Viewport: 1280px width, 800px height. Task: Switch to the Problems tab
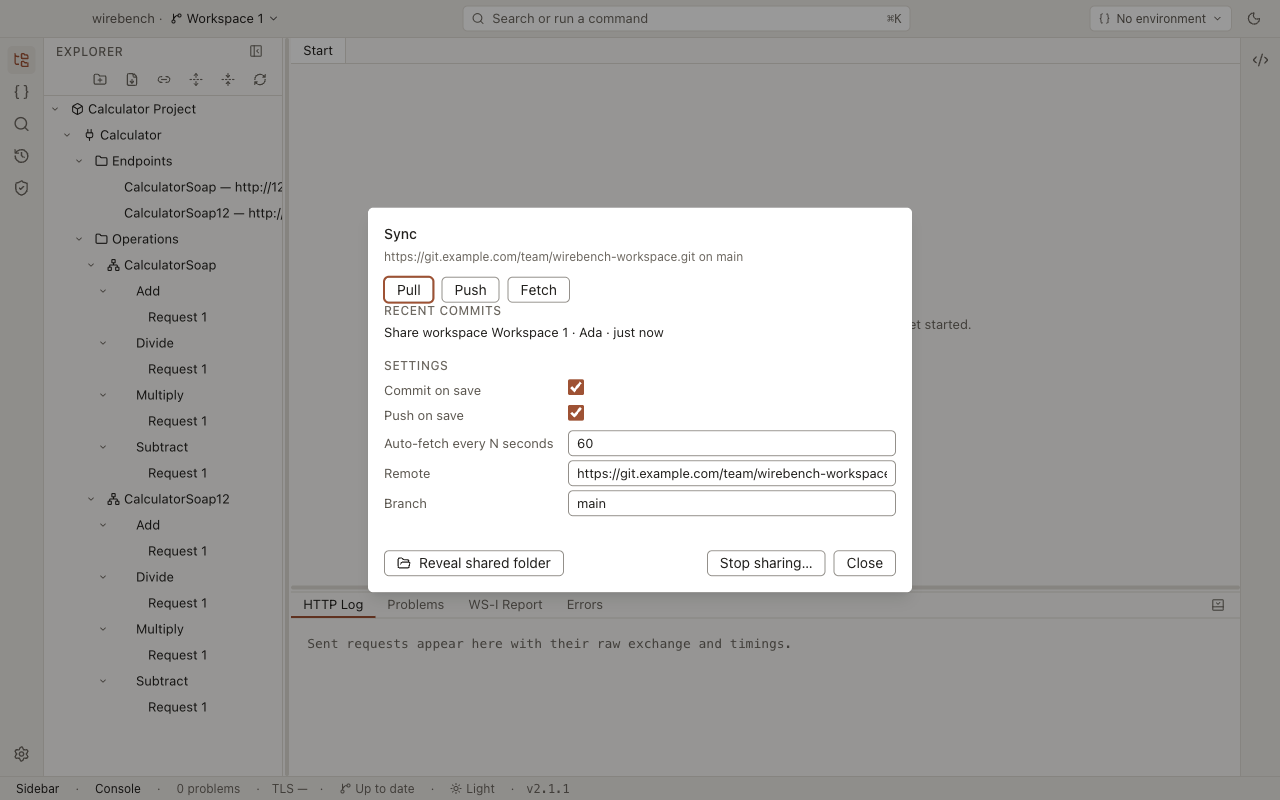point(415,605)
